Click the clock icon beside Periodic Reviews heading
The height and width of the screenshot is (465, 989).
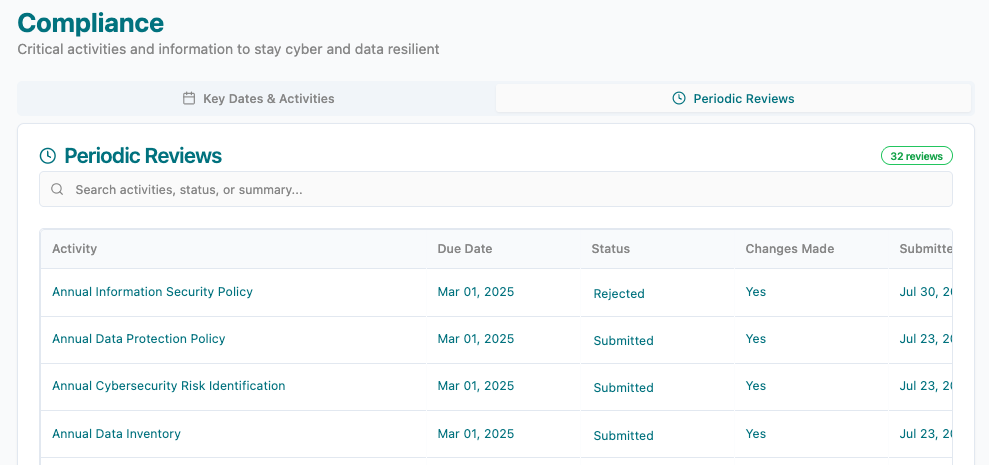click(x=47, y=156)
